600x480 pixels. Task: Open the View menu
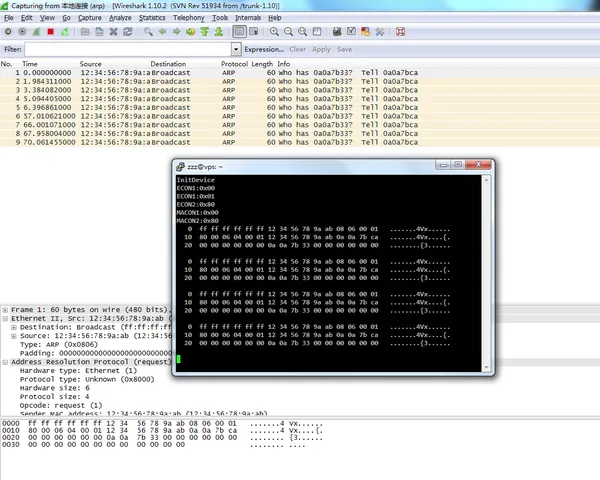click(x=47, y=18)
